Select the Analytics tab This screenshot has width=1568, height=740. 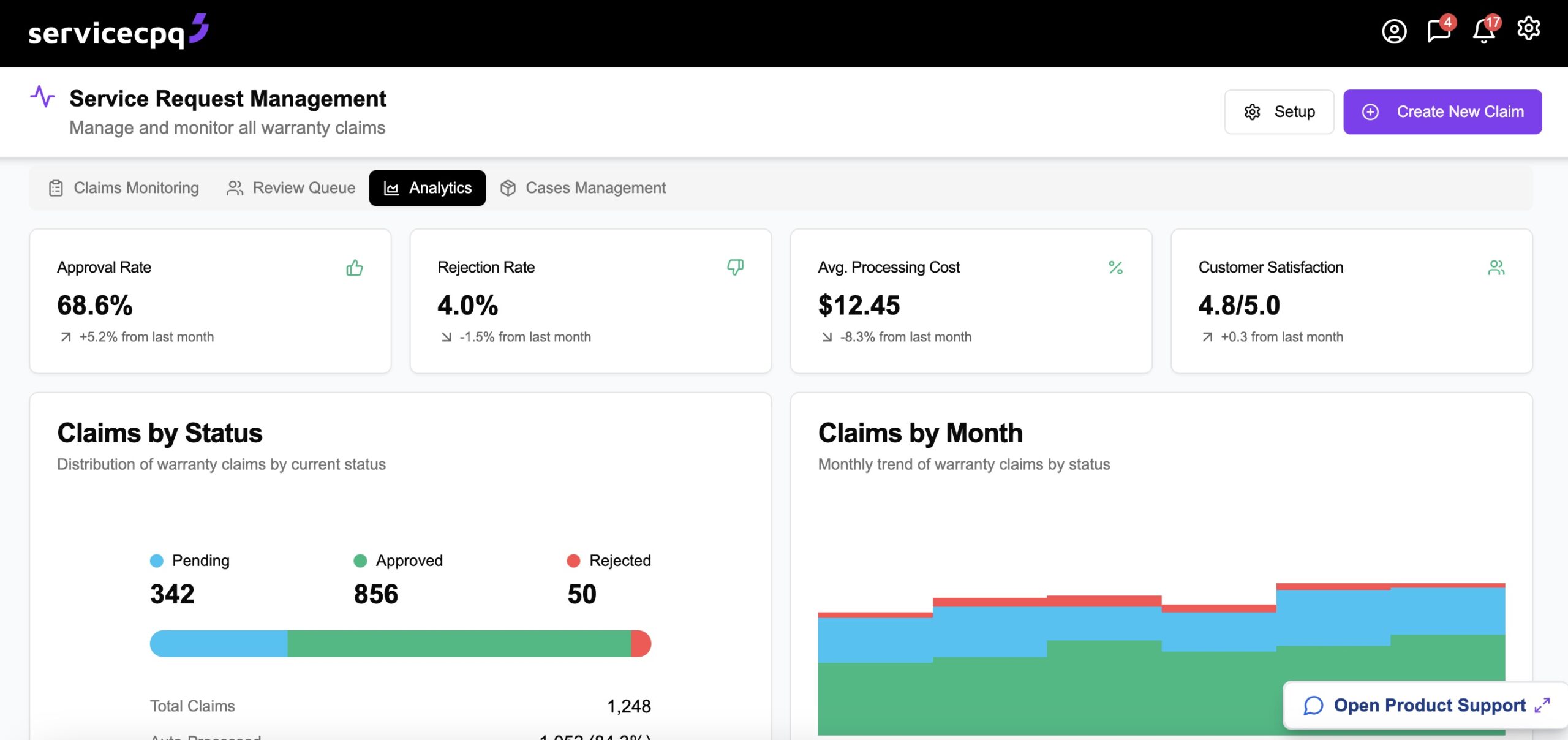click(x=428, y=188)
